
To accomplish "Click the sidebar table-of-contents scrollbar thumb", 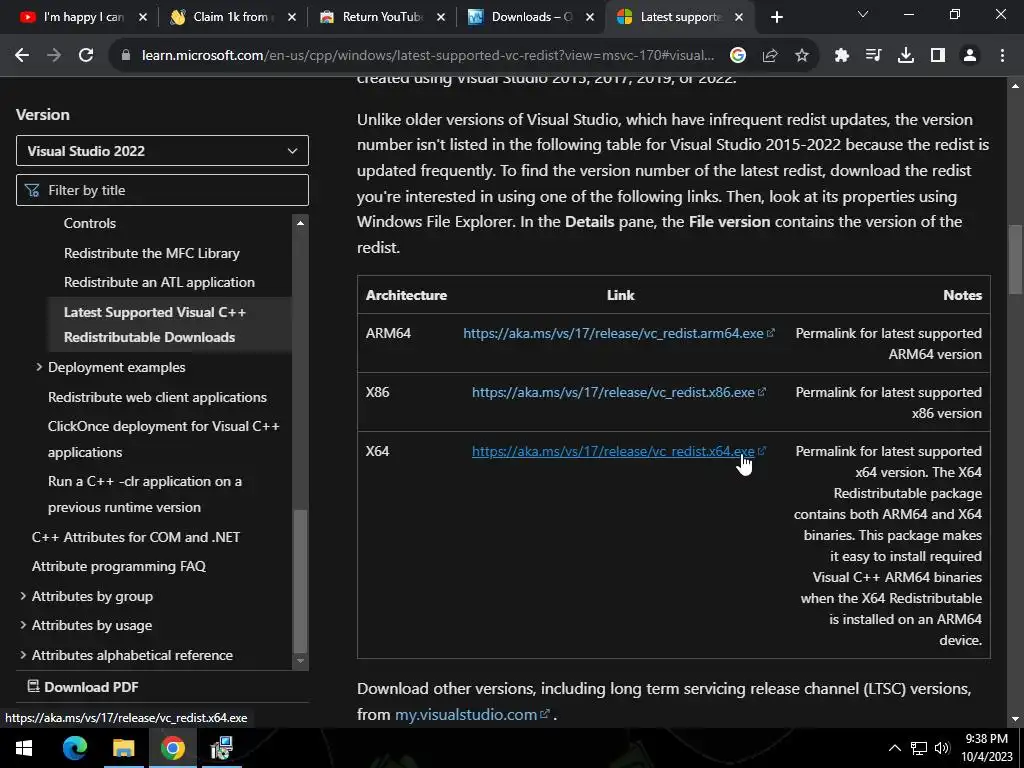I will pos(300,581).
